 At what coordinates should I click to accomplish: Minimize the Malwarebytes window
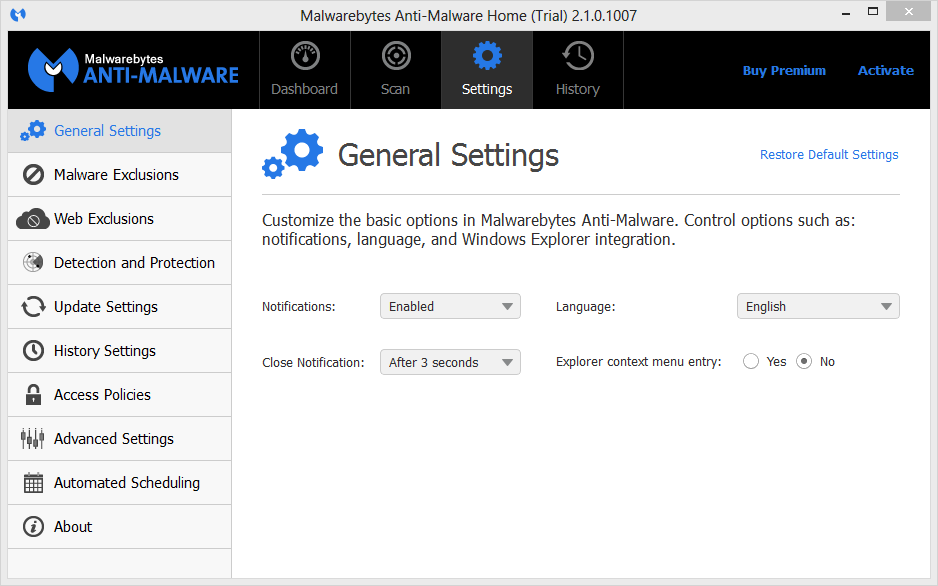(x=846, y=13)
